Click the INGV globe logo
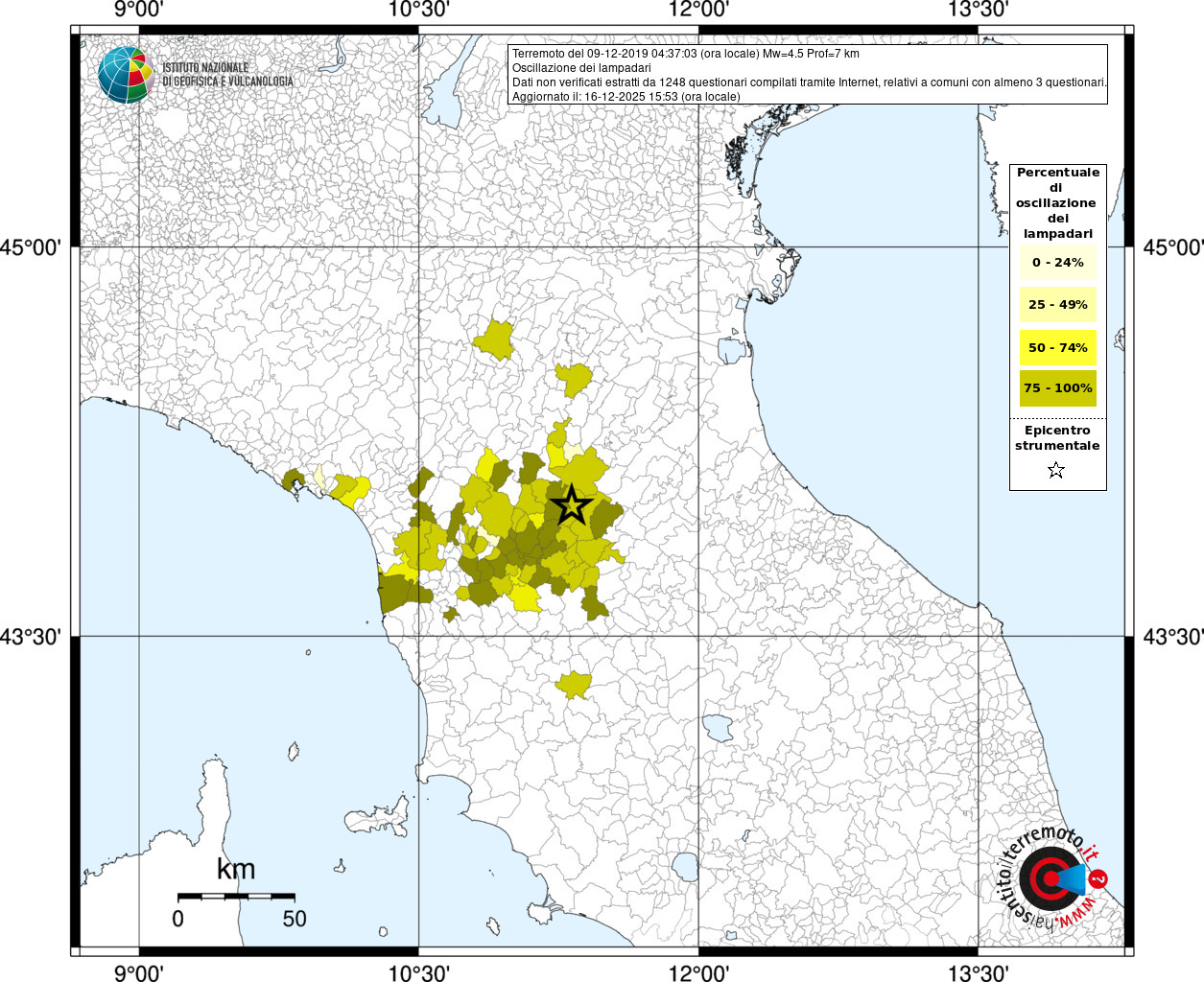Image resolution: width=1204 pixels, height=982 pixels. [x=126, y=75]
